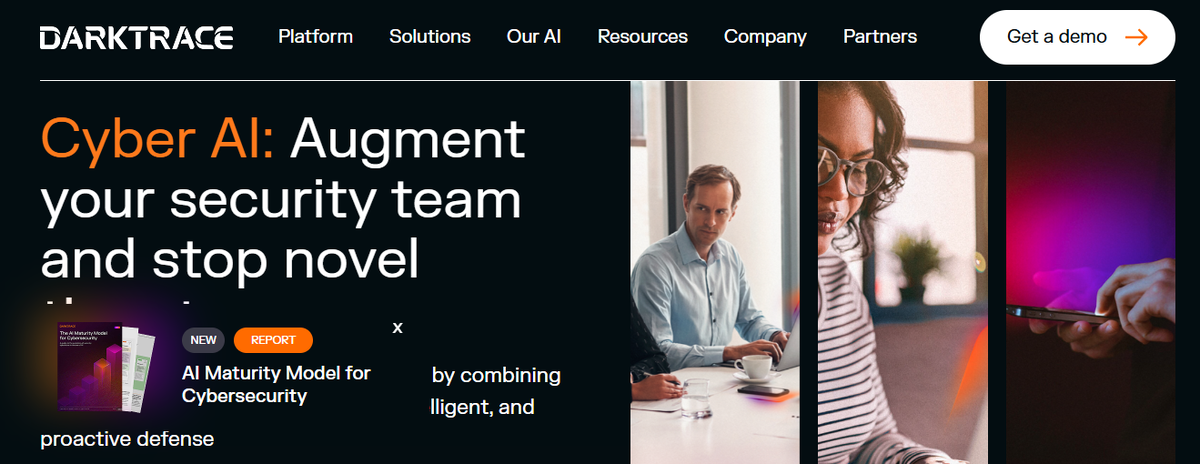Click the Get a demo button
Viewport: 1200px width, 464px height.
pos(1077,37)
